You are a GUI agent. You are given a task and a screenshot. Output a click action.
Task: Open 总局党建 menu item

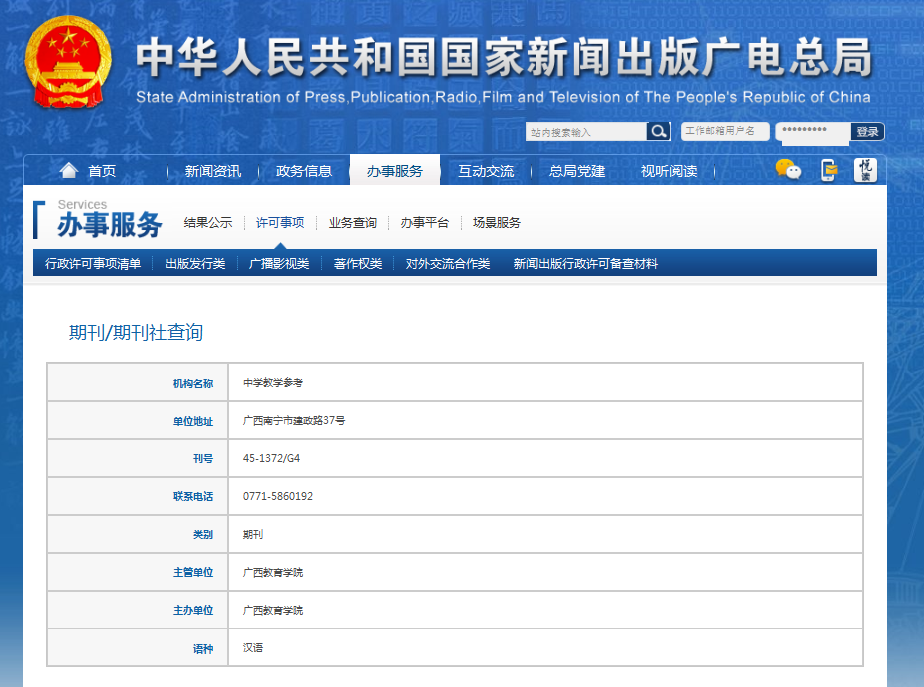pos(577,171)
